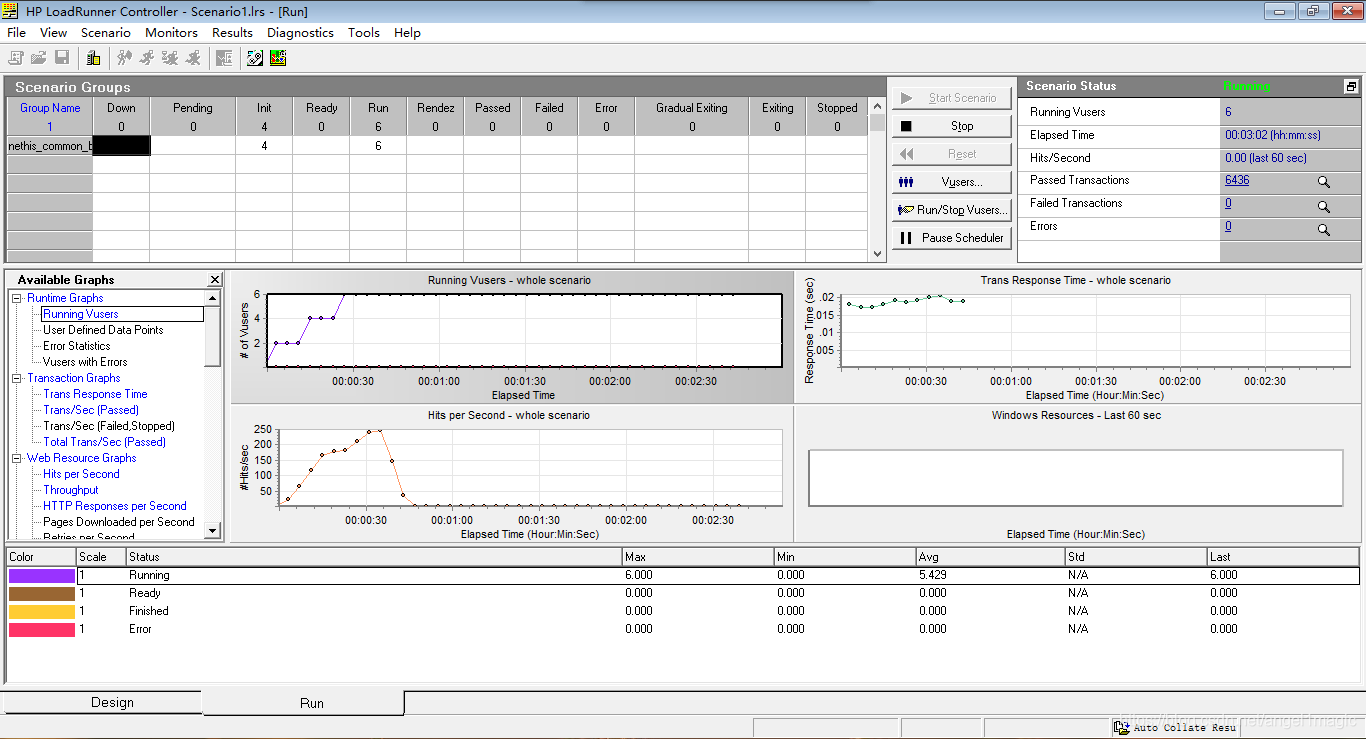Open the Load Generators toolbar icon
Viewport: 1366px width, 739px height.
[93, 58]
